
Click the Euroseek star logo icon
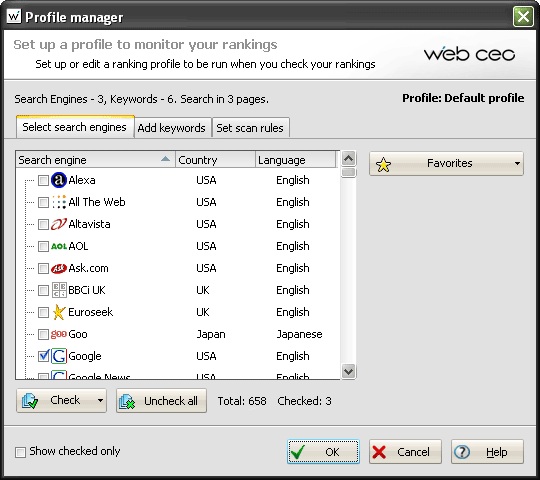[x=59, y=312]
